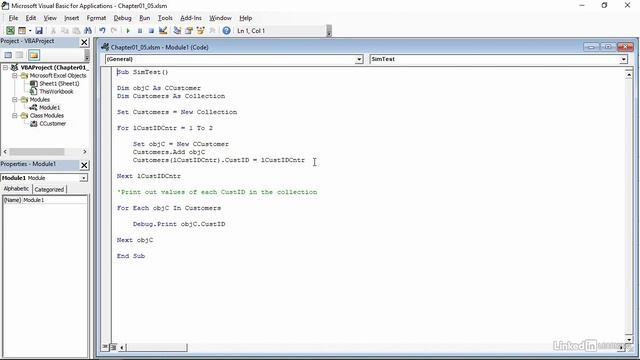Close the Properties - Module1 panel
This screenshot has height=360, width=640.
[84, 165]
